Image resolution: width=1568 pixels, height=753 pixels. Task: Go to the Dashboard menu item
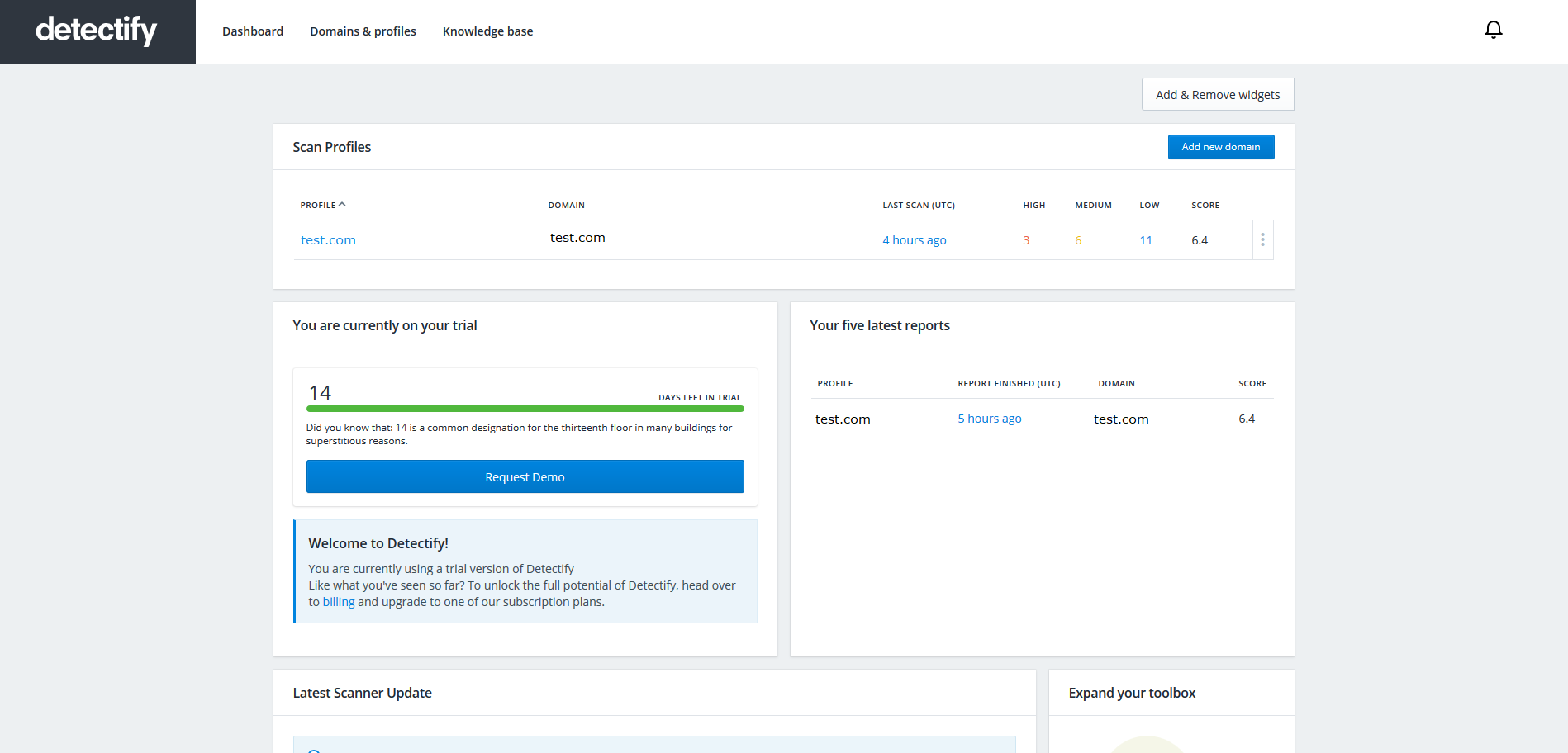(253, 31)
